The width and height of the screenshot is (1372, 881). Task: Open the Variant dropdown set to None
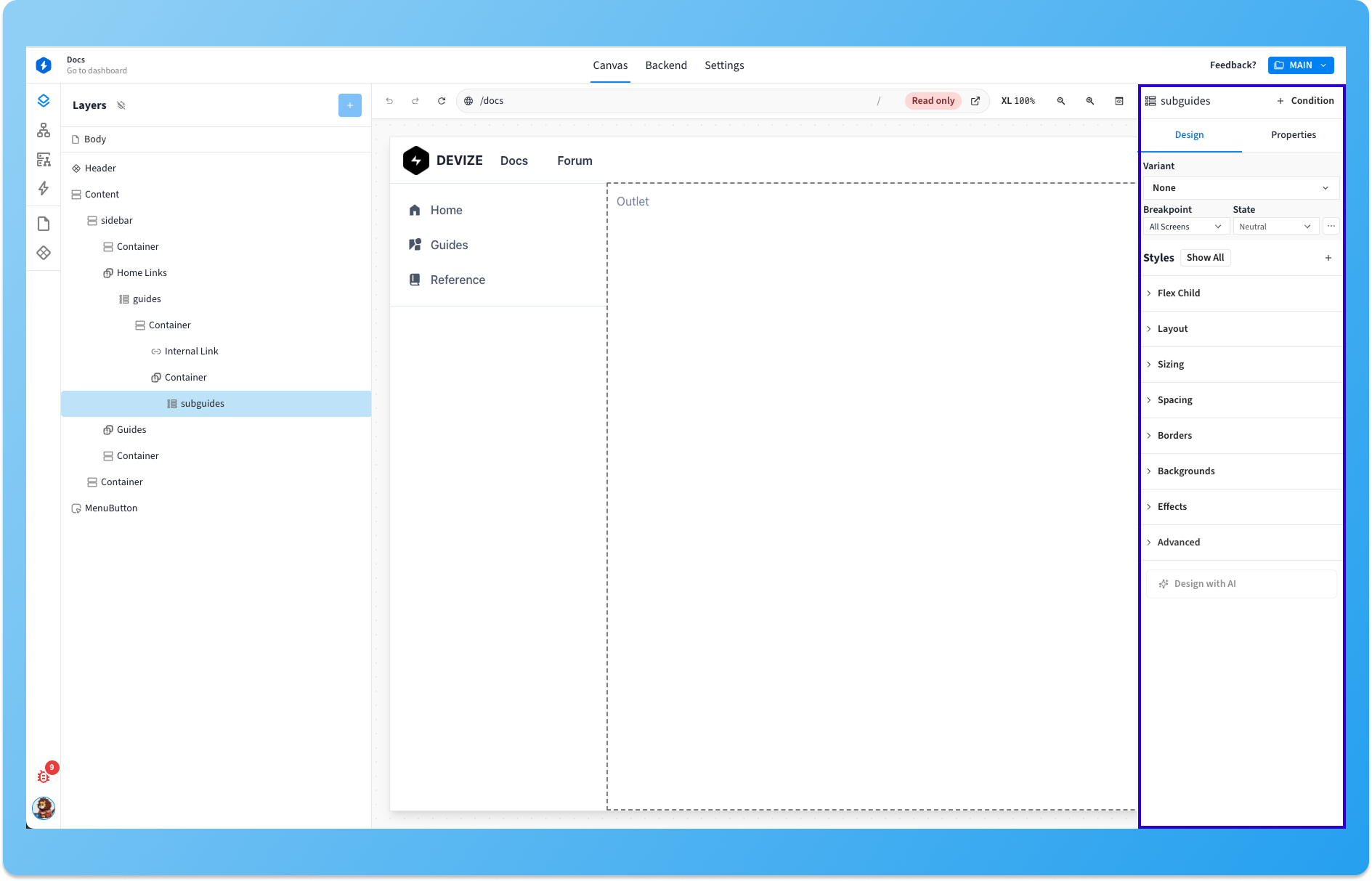point(1240,188)
